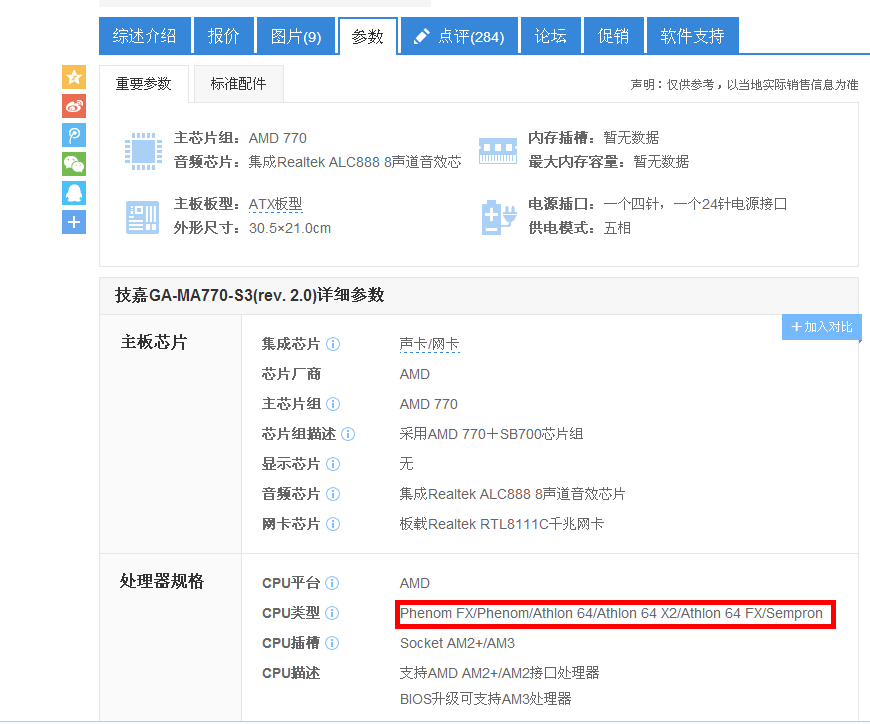Image resolution: width=870 pixels, height=724 pixels.
Task: Click 暂无数据 beside 最大内存容量
Action: (661, 162)
